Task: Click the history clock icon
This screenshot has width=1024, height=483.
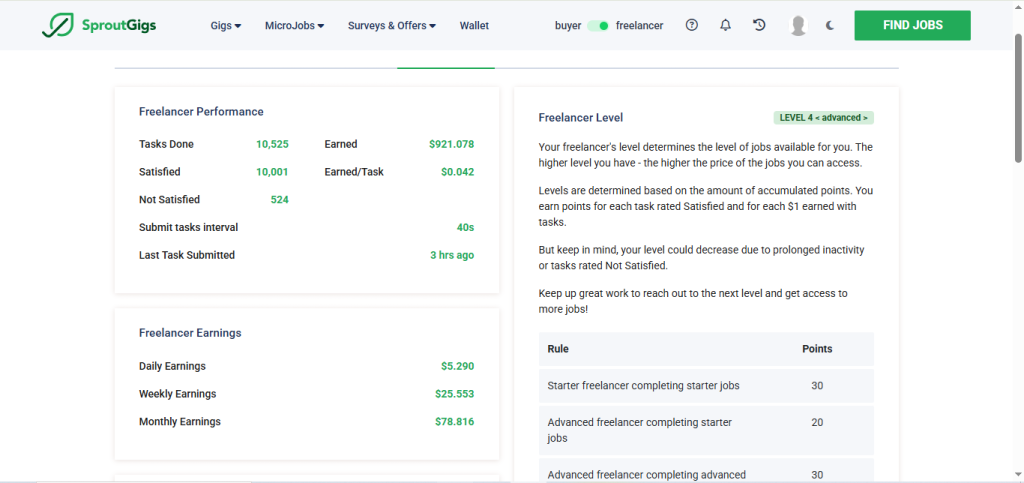Action: (759, 26)
